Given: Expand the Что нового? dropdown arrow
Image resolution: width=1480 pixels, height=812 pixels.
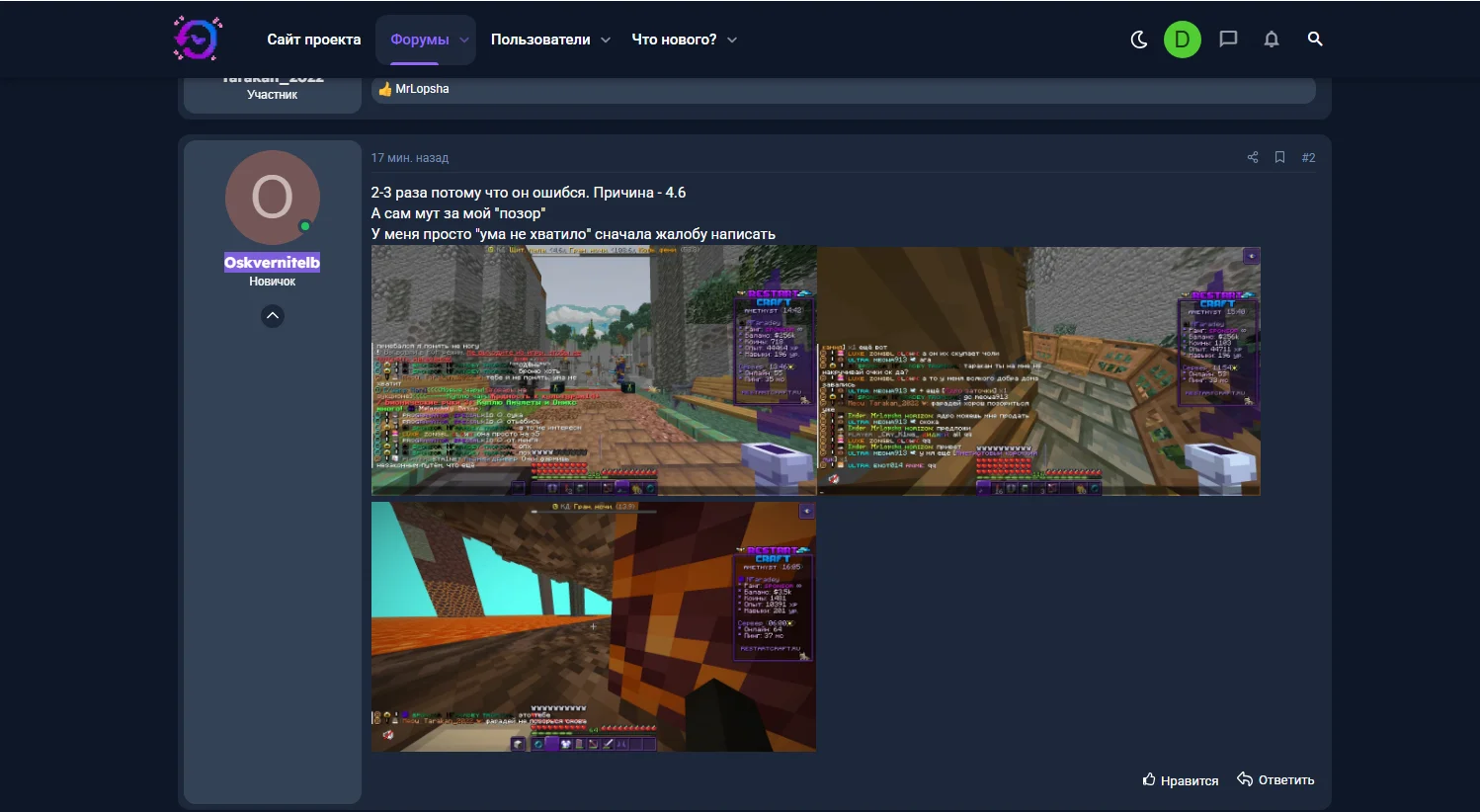Looking at the screenshot, I should point(732,41).
